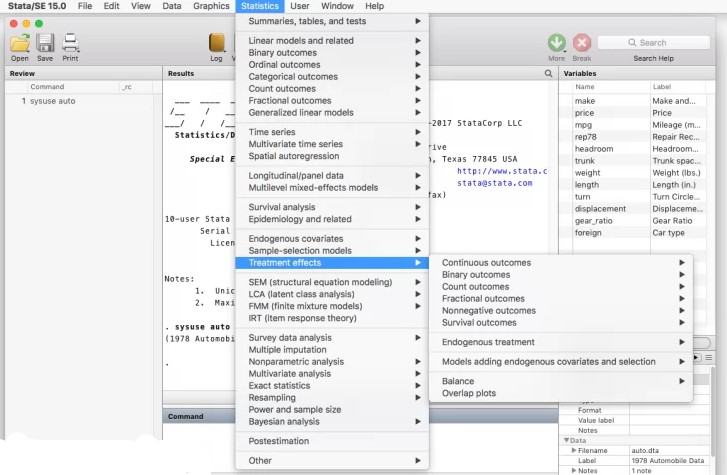727x475 pixels.
Task: Open Continuous outcomes under Treatment effects
Action: pyautogui.click(x=561, y=263)
